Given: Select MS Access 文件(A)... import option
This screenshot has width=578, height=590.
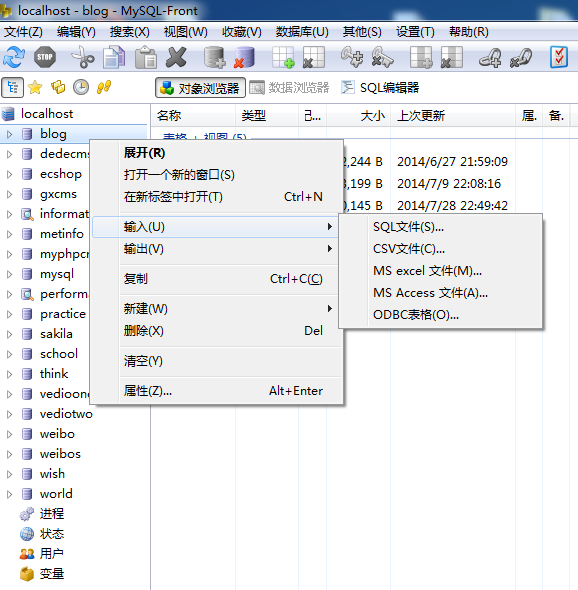Looking at the screenshot, I should [441, 293].
